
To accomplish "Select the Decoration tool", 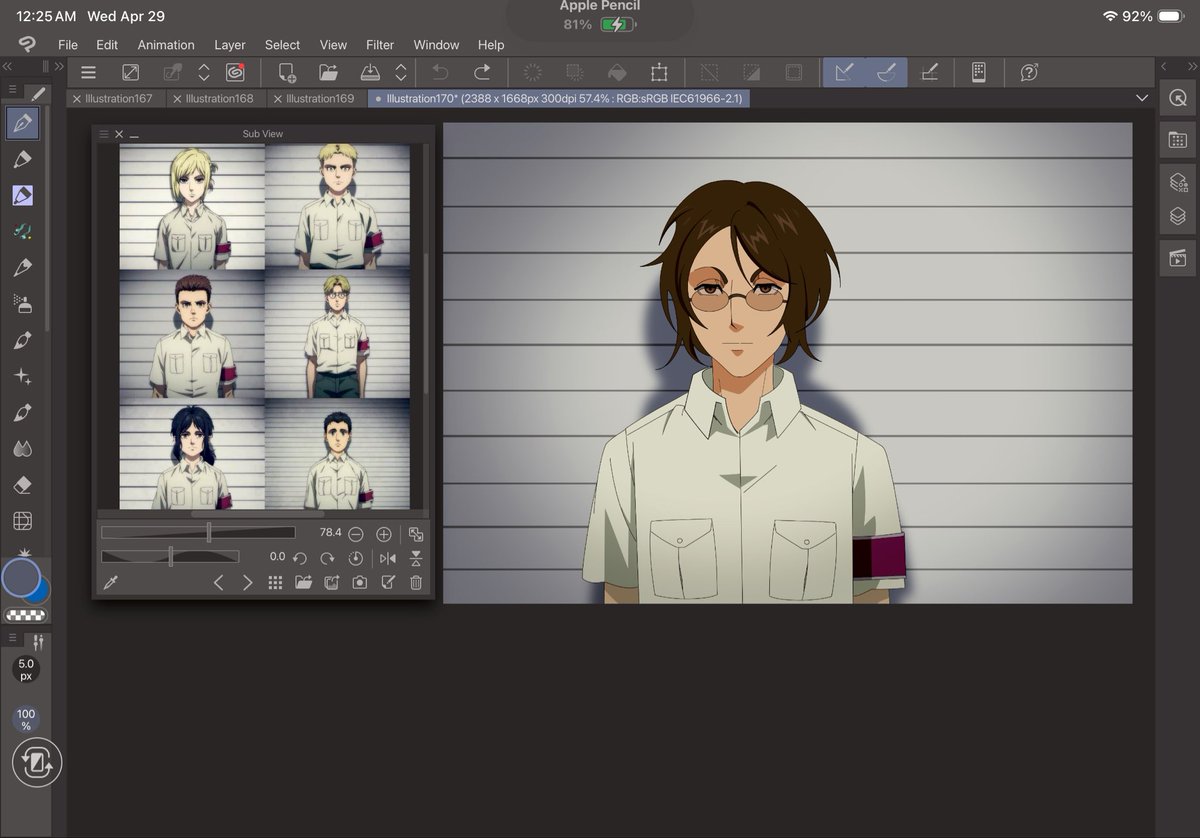I will coord(23,376).
